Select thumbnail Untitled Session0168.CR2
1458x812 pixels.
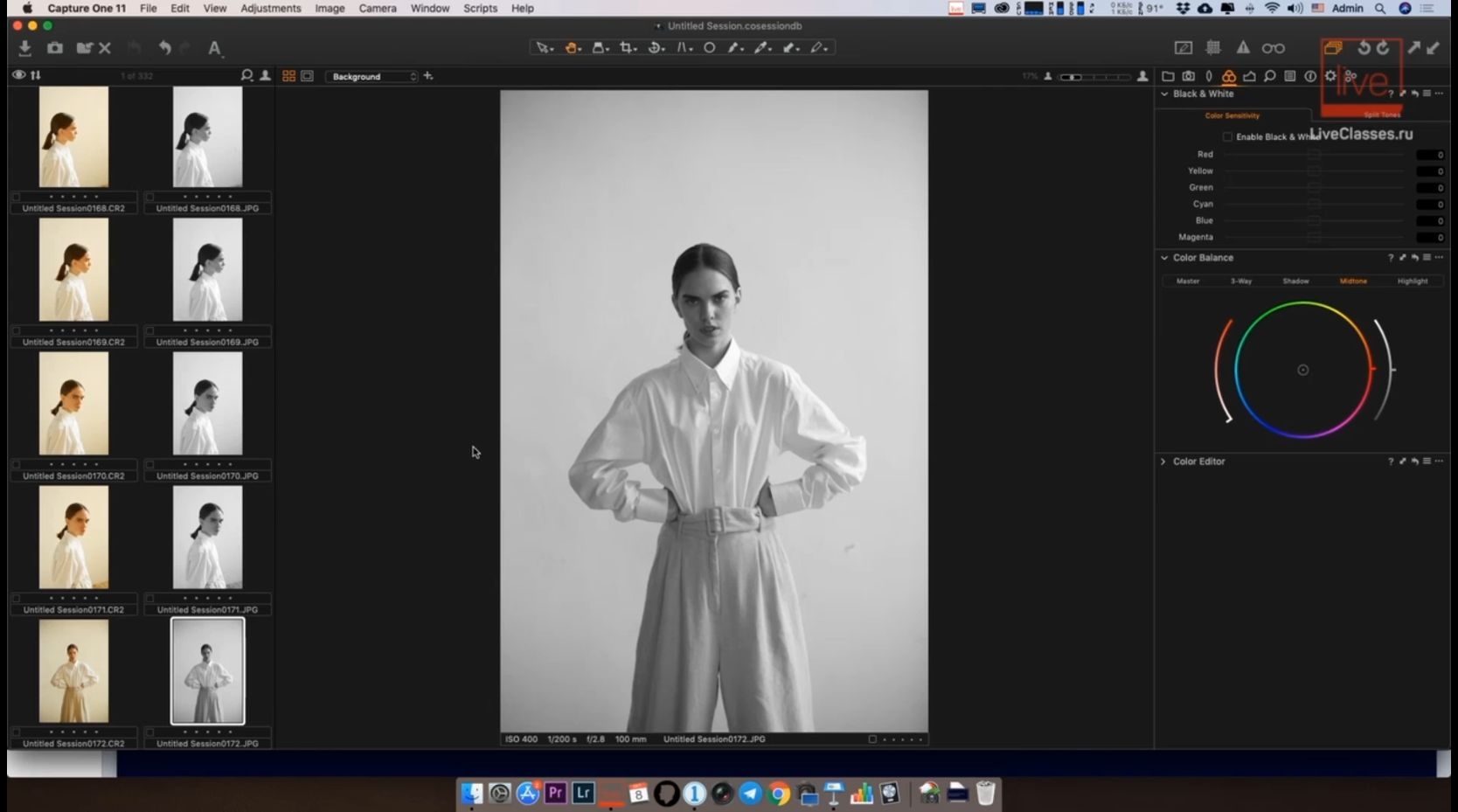click(x=73, y=137)
